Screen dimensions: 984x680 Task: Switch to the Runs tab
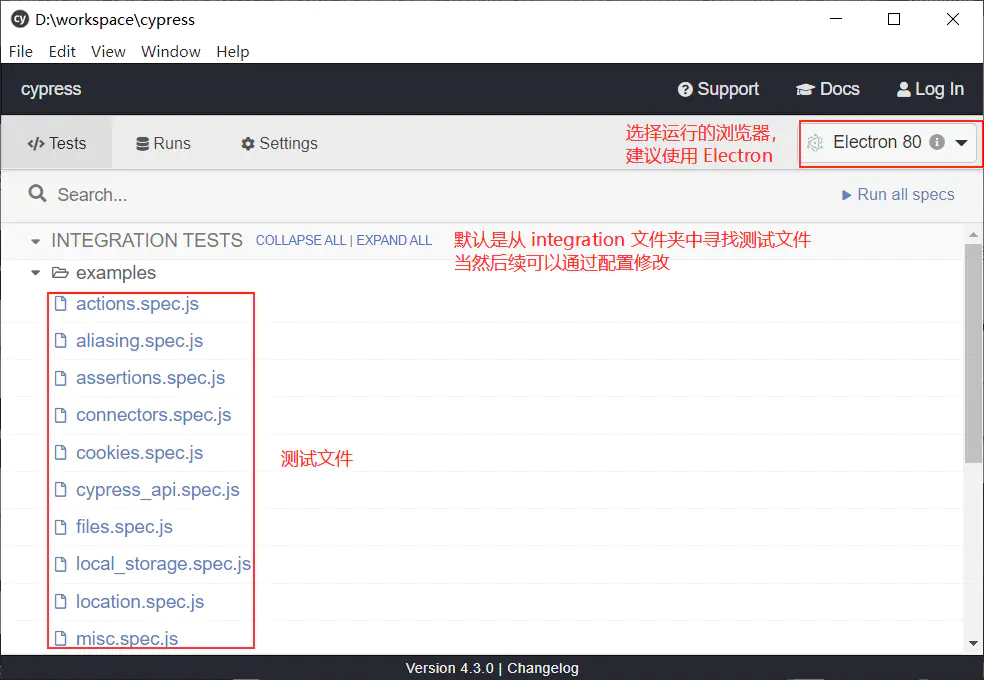point(163,143)
